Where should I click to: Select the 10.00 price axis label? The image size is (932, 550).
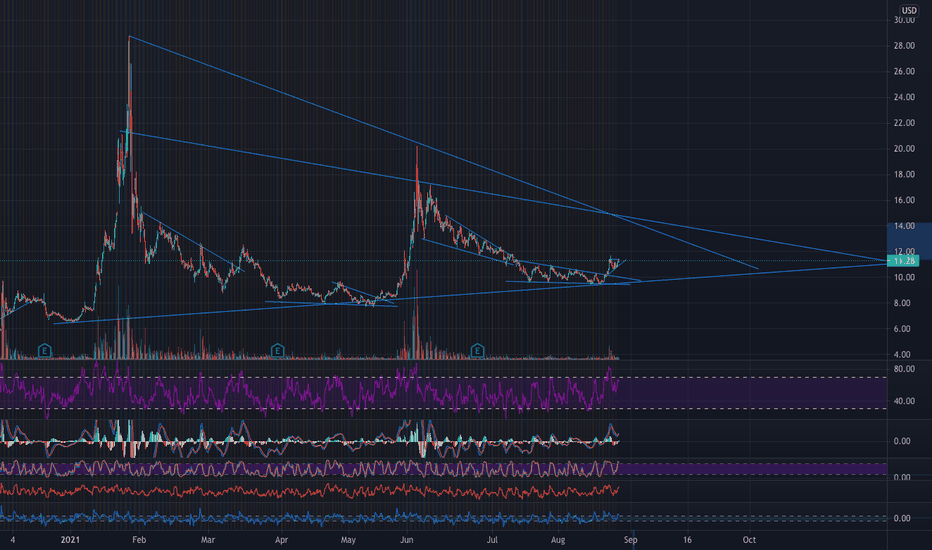904,277
